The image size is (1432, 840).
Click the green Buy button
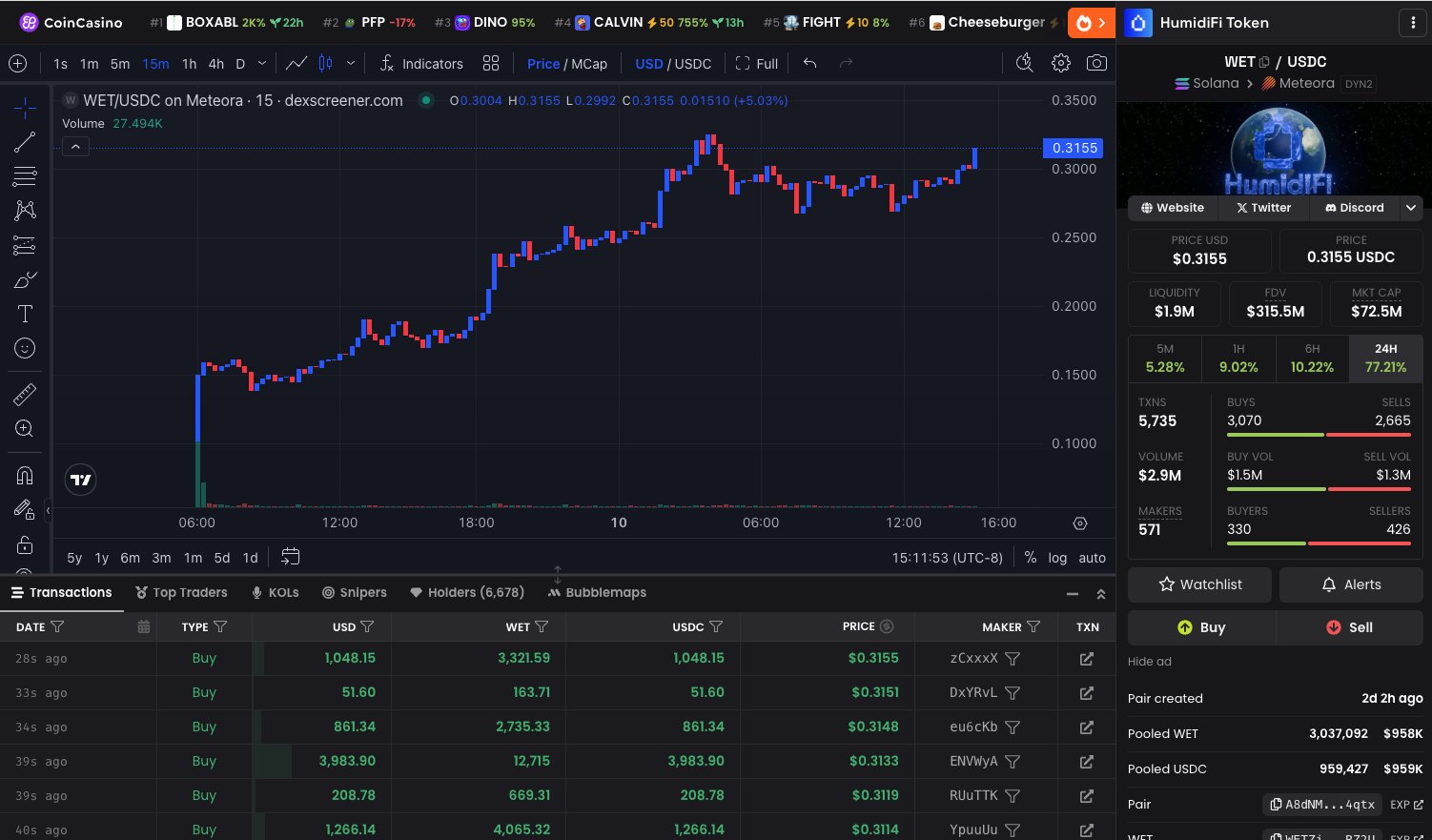pos(1201,627)
